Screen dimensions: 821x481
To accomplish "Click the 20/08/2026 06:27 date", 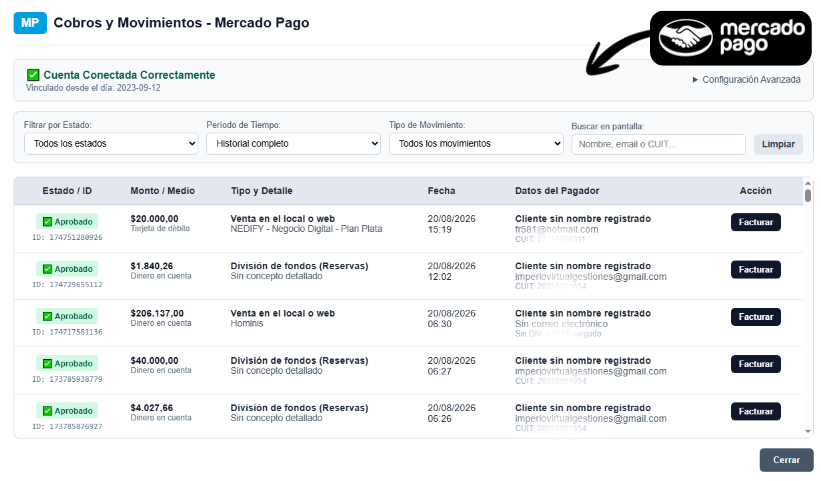I will pos(451,366).
